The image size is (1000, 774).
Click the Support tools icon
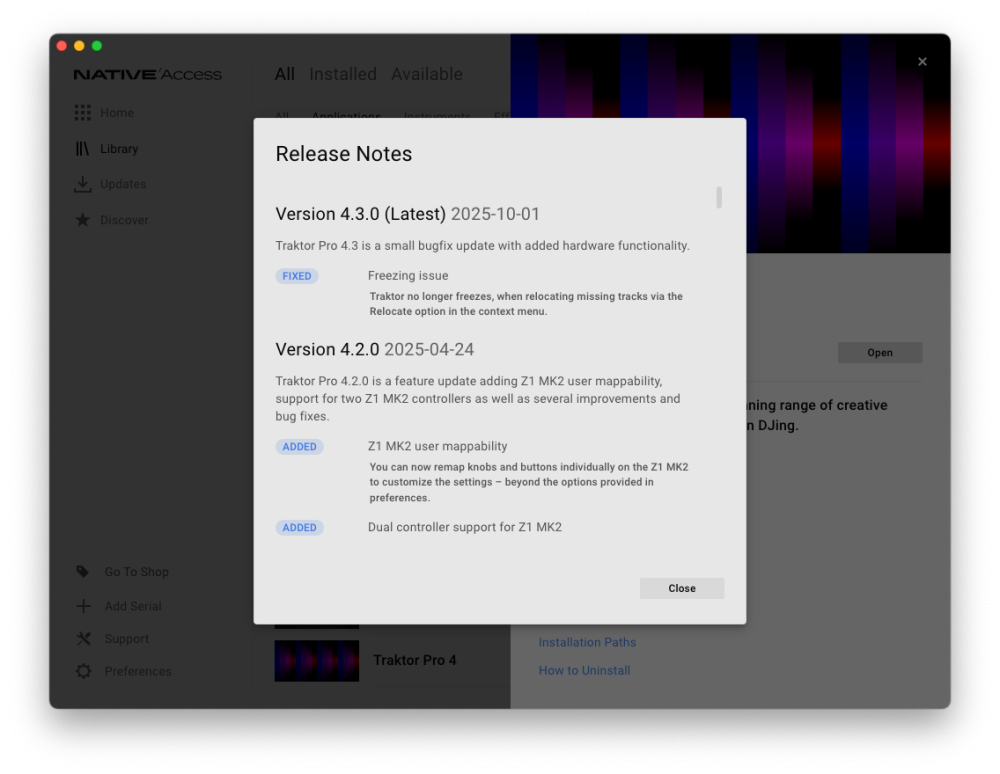click(x=84, y=638)
